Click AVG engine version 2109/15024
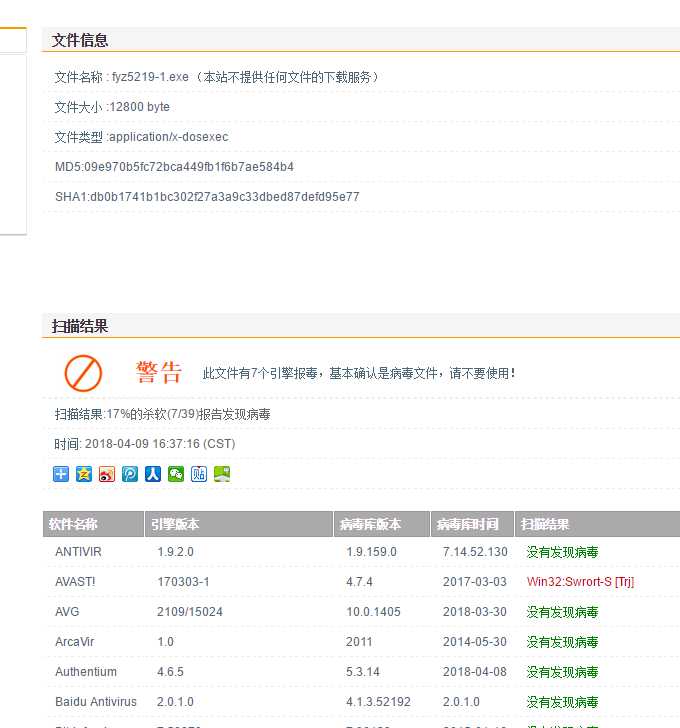This screenshot has width=680, height=728. pos(190,611)
